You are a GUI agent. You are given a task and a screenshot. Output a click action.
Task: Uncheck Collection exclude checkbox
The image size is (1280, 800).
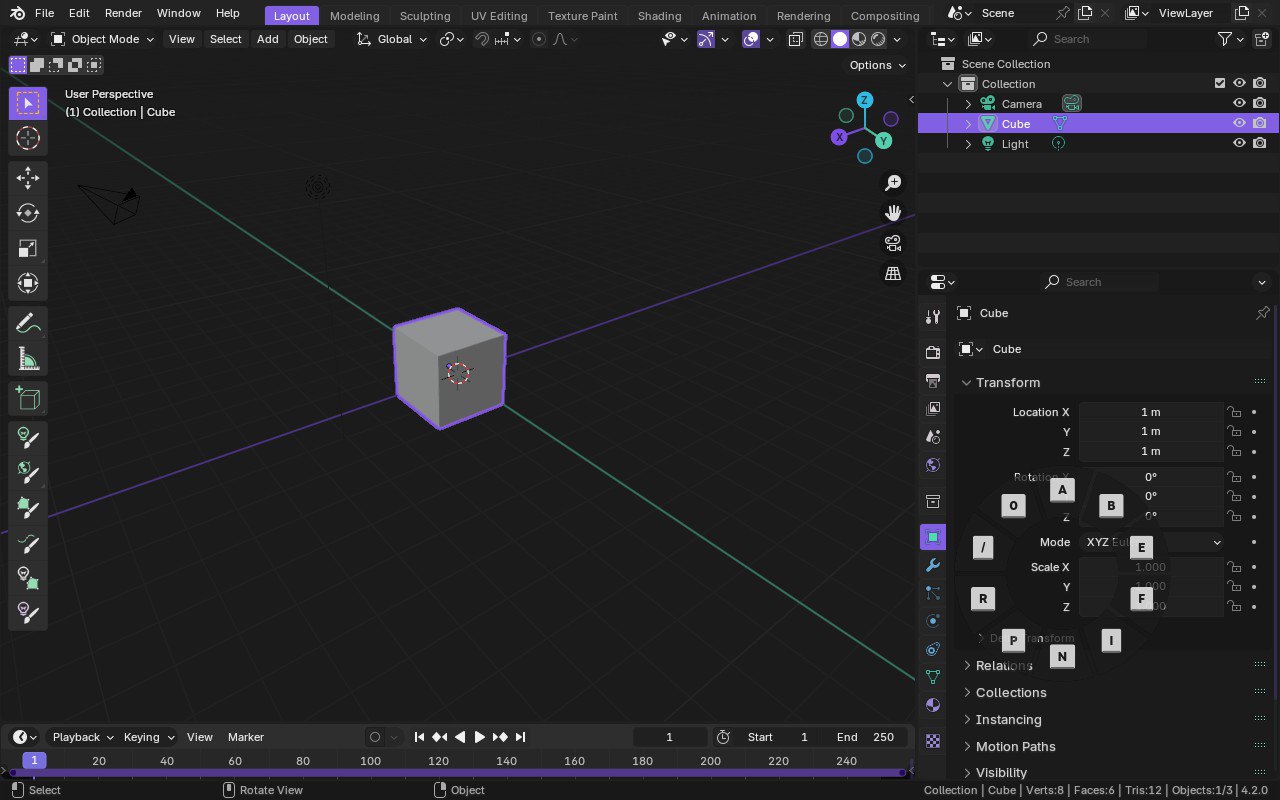[1219, 83]
